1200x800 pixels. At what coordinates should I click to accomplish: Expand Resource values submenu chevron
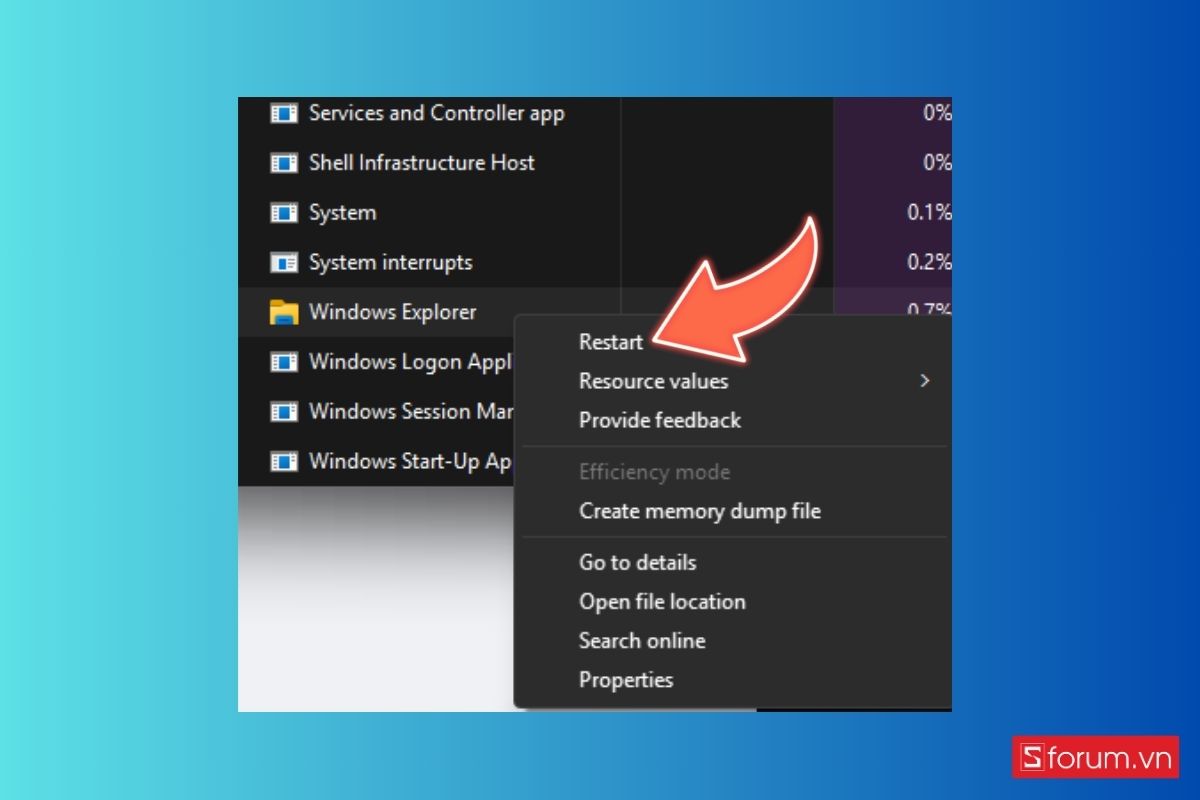(x=925, y=381)
